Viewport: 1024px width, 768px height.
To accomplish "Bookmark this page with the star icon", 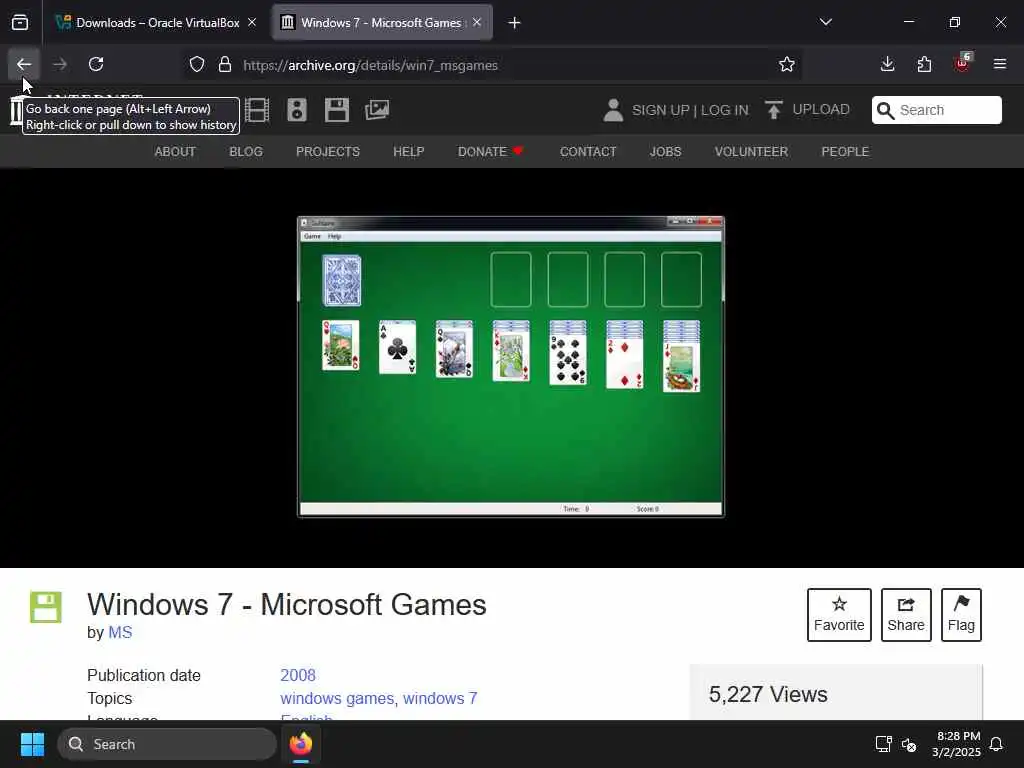I will tap(786, 65).
